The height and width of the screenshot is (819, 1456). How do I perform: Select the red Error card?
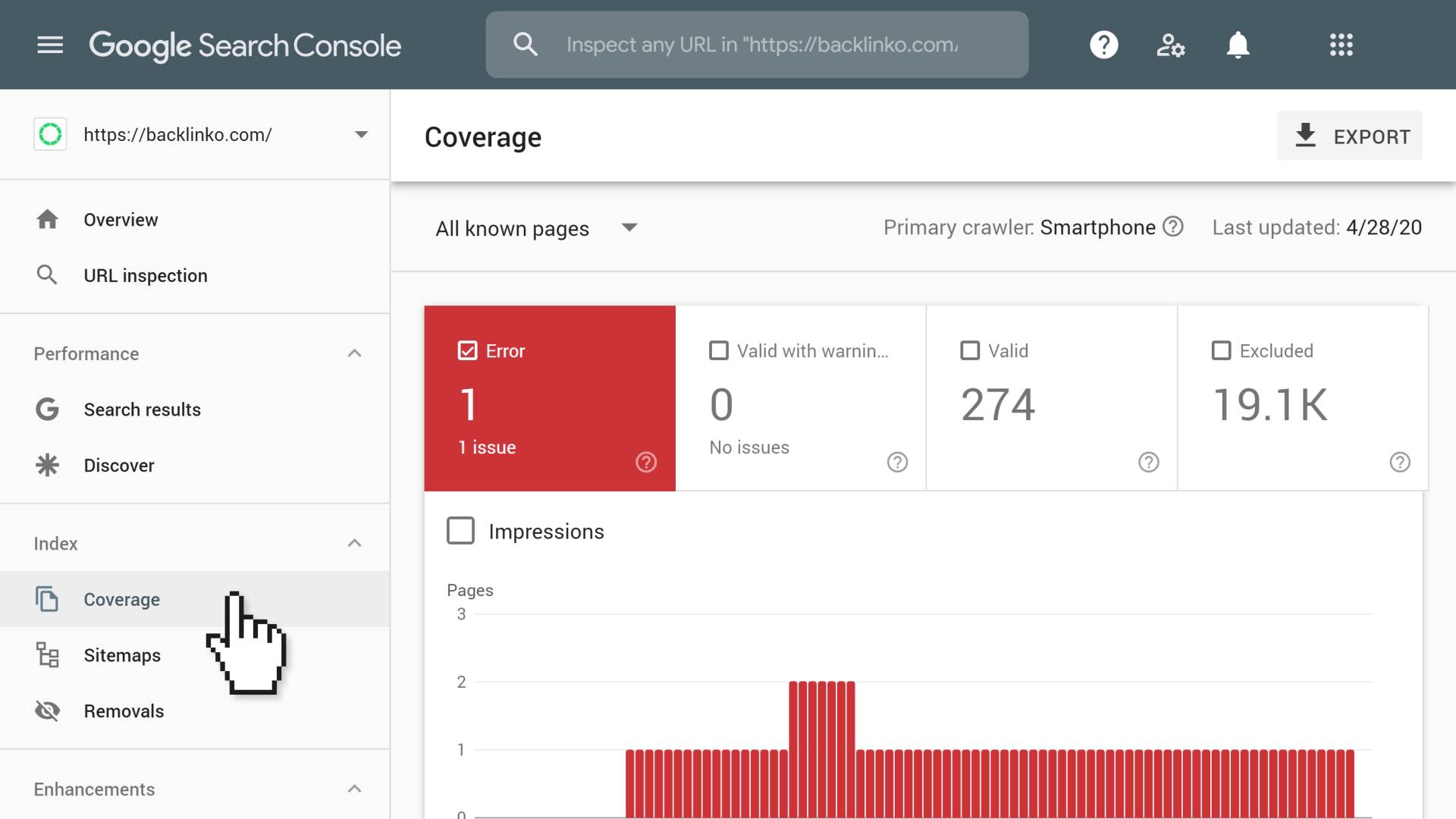coord(550,398)
